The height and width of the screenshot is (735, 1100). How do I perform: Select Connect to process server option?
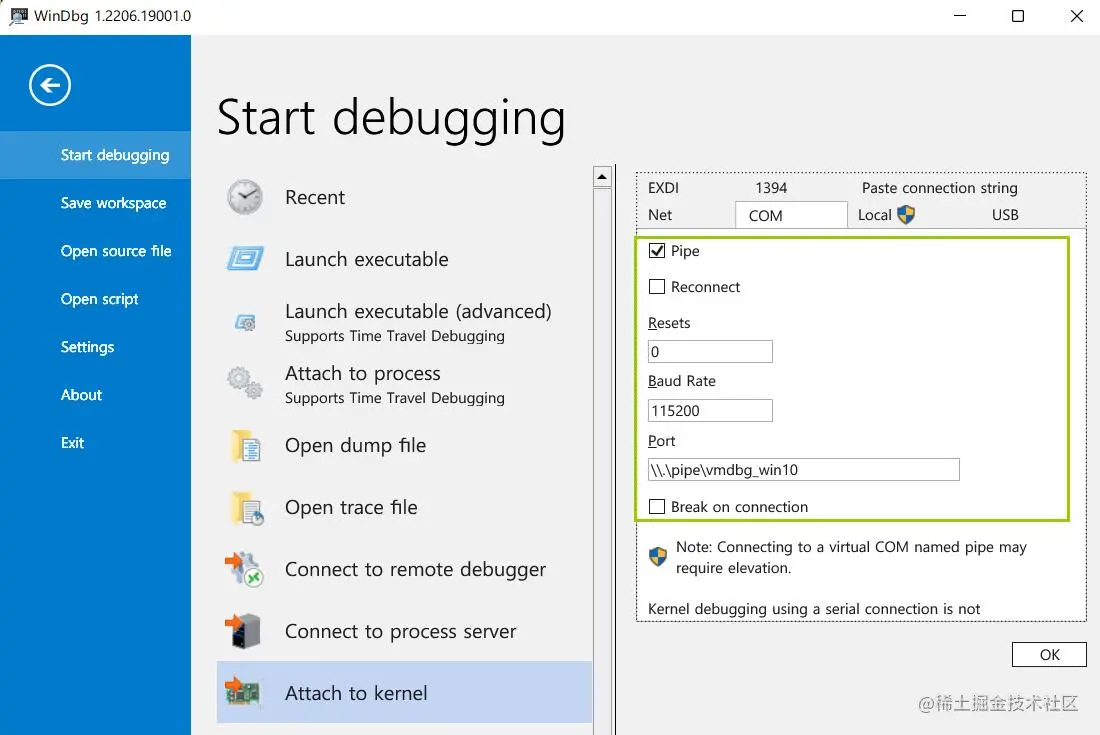[x=404, y=631]
